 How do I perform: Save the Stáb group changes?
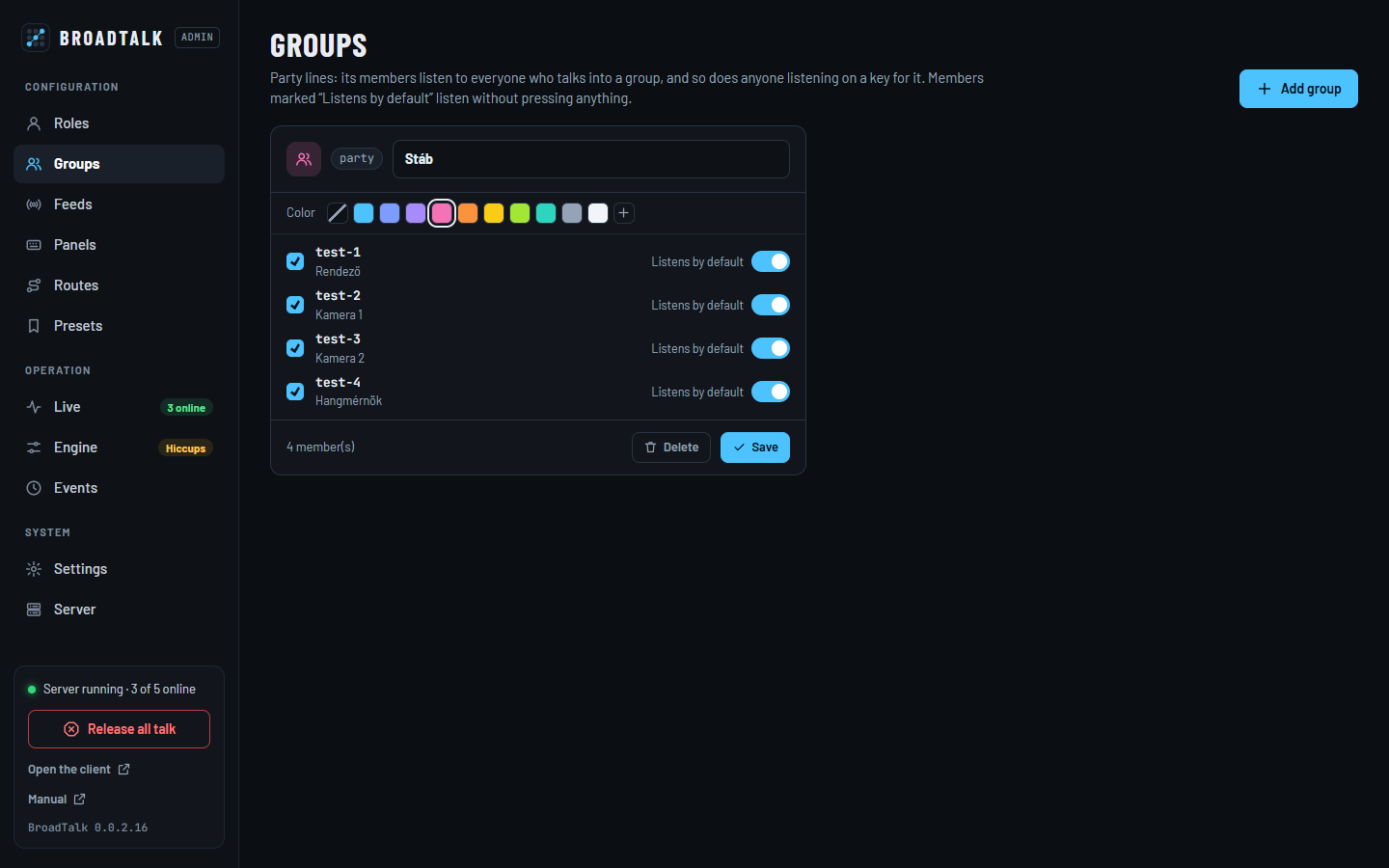pos(755,448)
